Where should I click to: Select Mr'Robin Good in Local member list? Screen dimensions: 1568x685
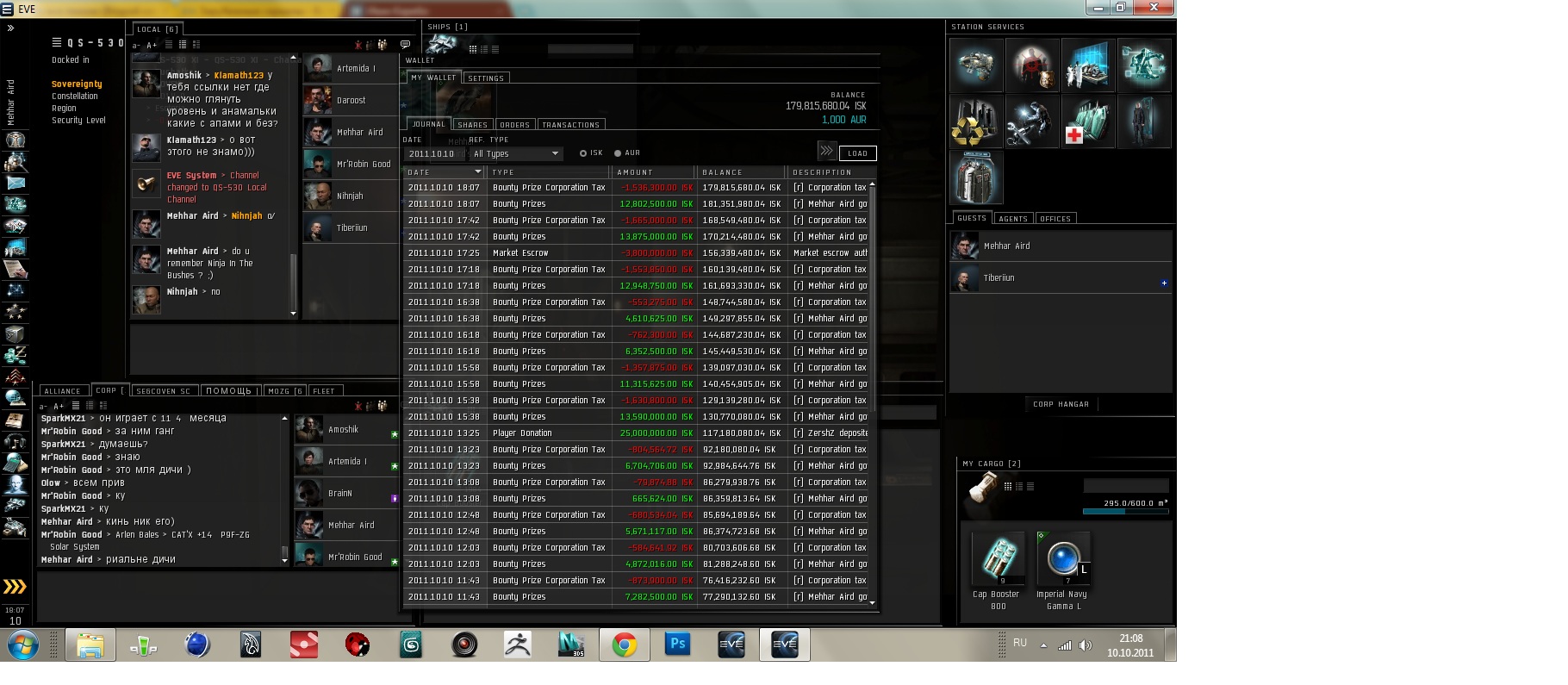[x=351, y=164]
